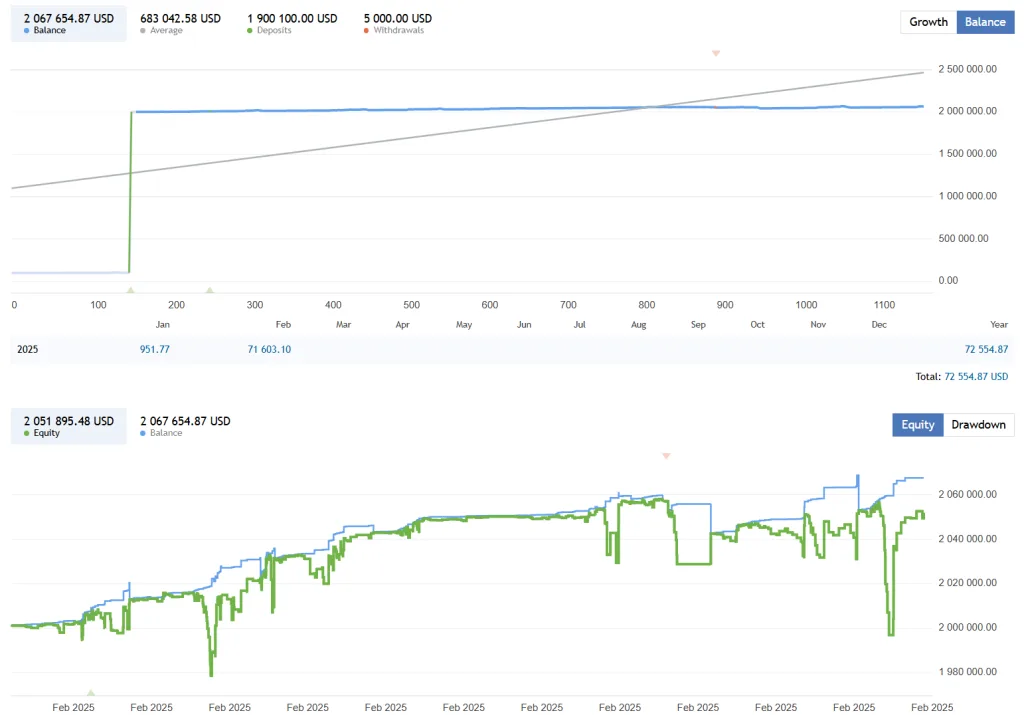
Task: Select the green Deposits legend marker
Action: pos(251,28)
